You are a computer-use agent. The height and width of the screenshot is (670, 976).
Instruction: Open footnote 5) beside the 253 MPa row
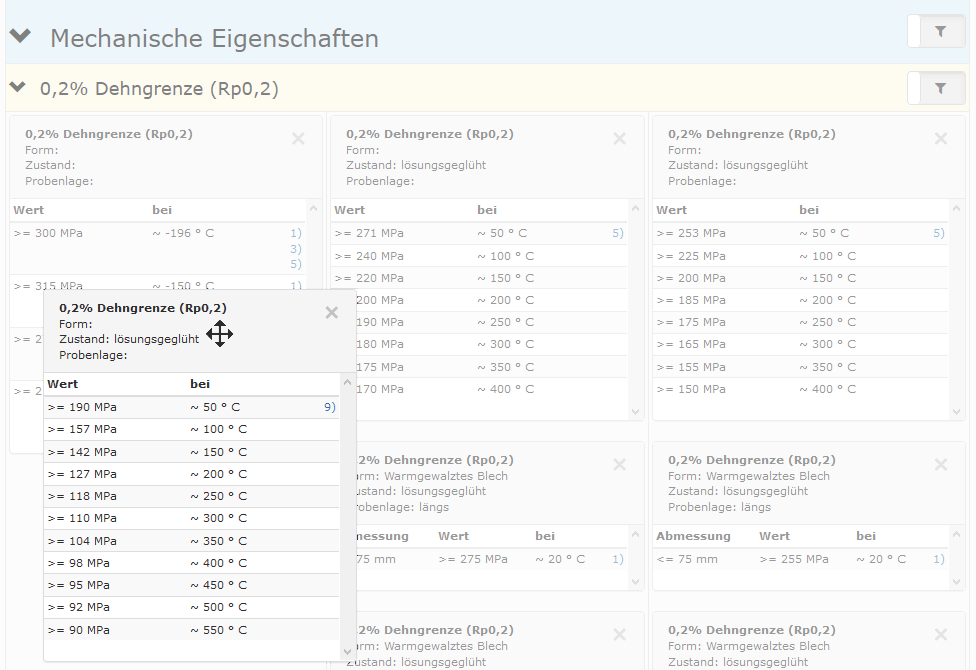(939, 233)
